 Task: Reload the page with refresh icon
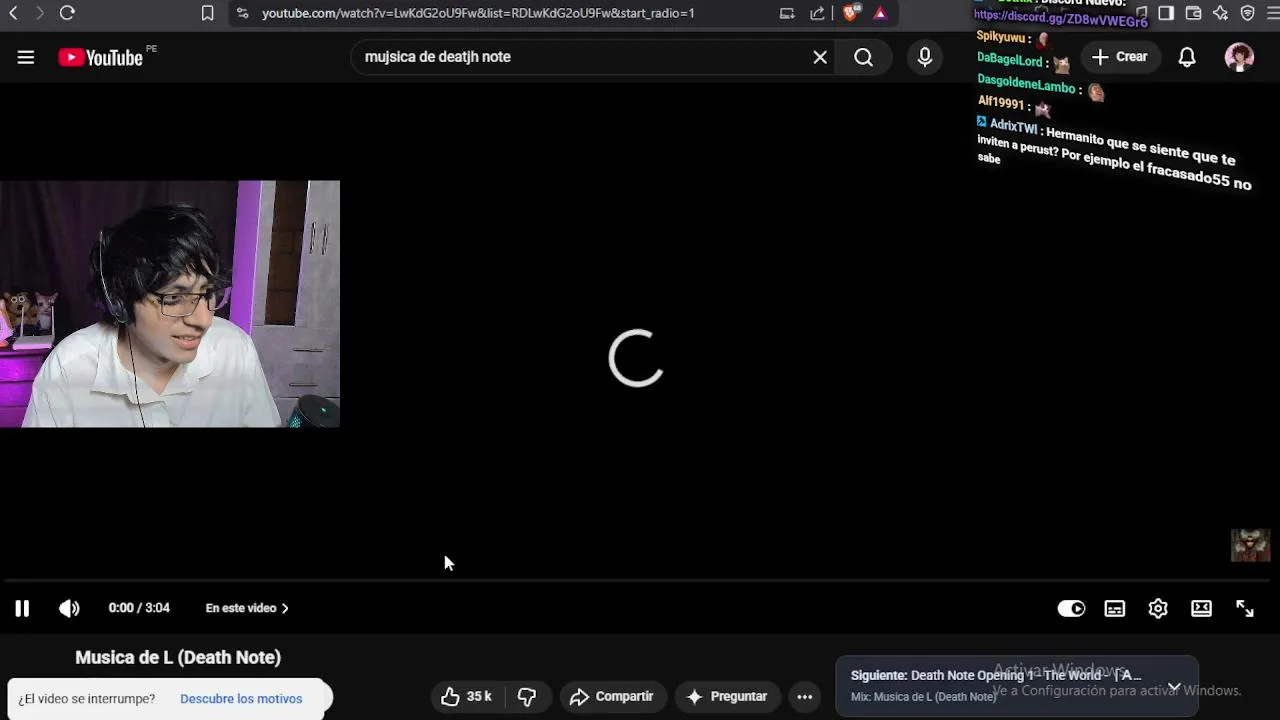coord(67,13)
